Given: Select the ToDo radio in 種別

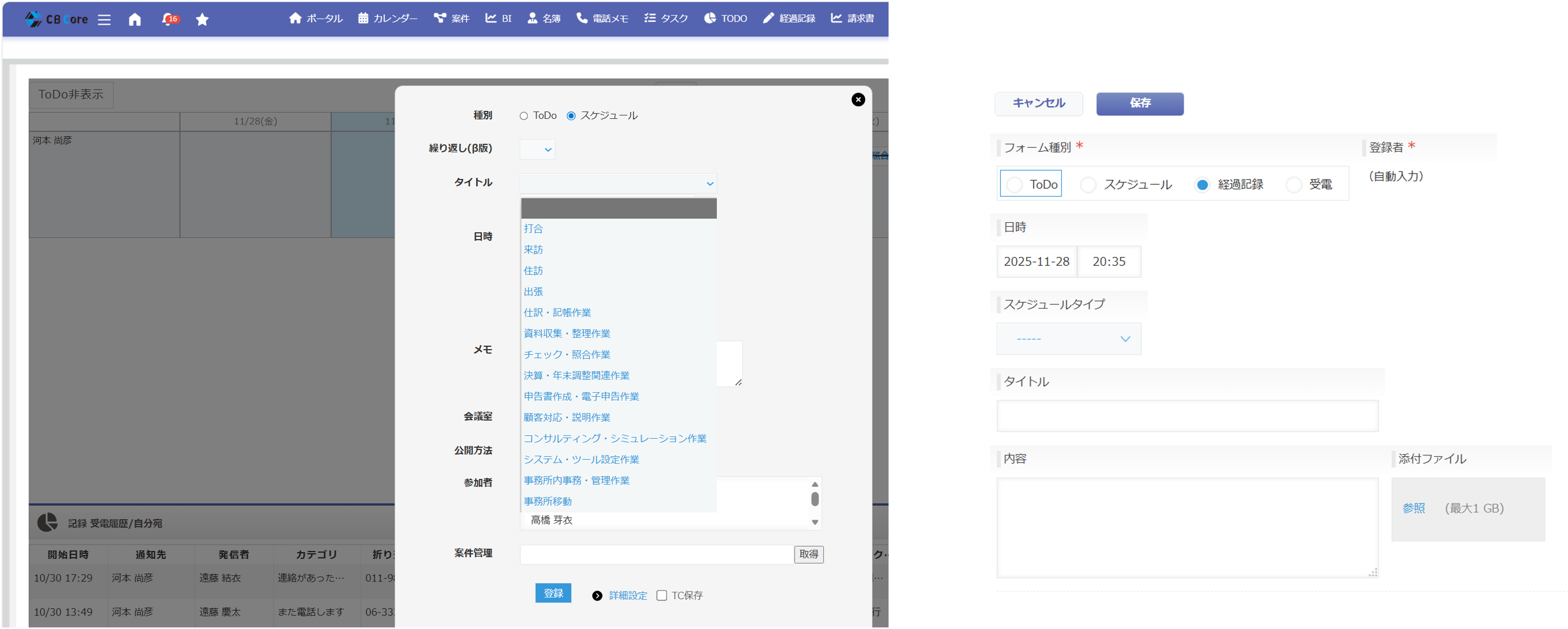Looking at the screenshot, I should pyautogui.click(x=523, y=116).
